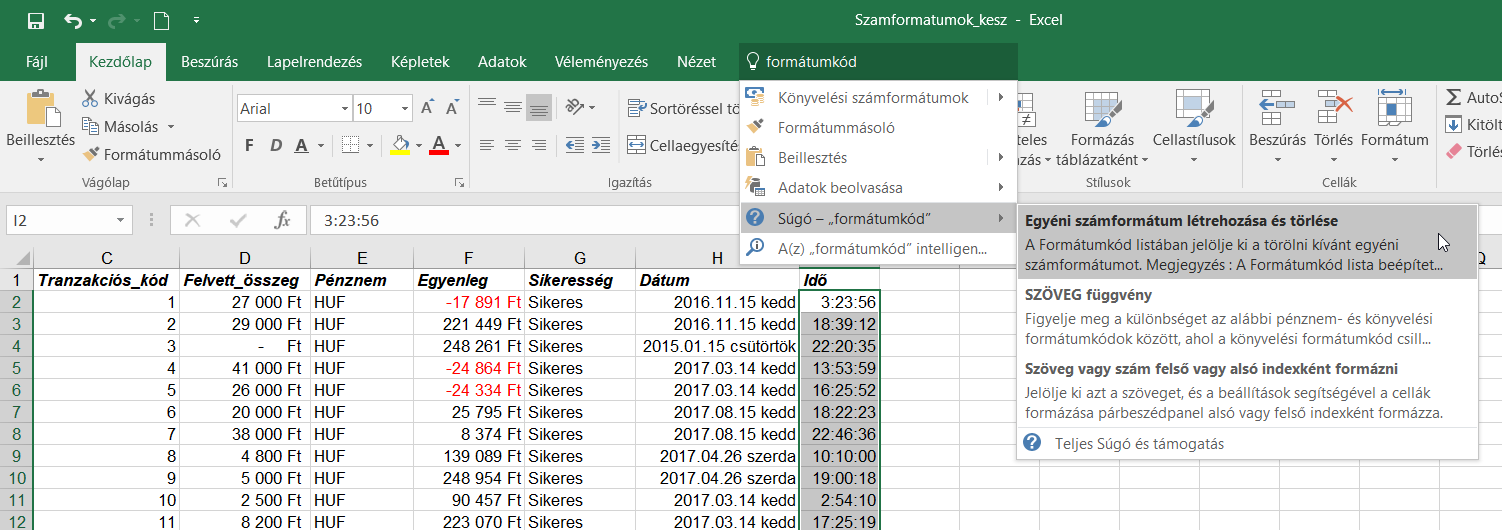This screenshot has width=1502, height=530.
Task: Click the Formátummásoló brush in the ribbon
Action: [91, 155]
